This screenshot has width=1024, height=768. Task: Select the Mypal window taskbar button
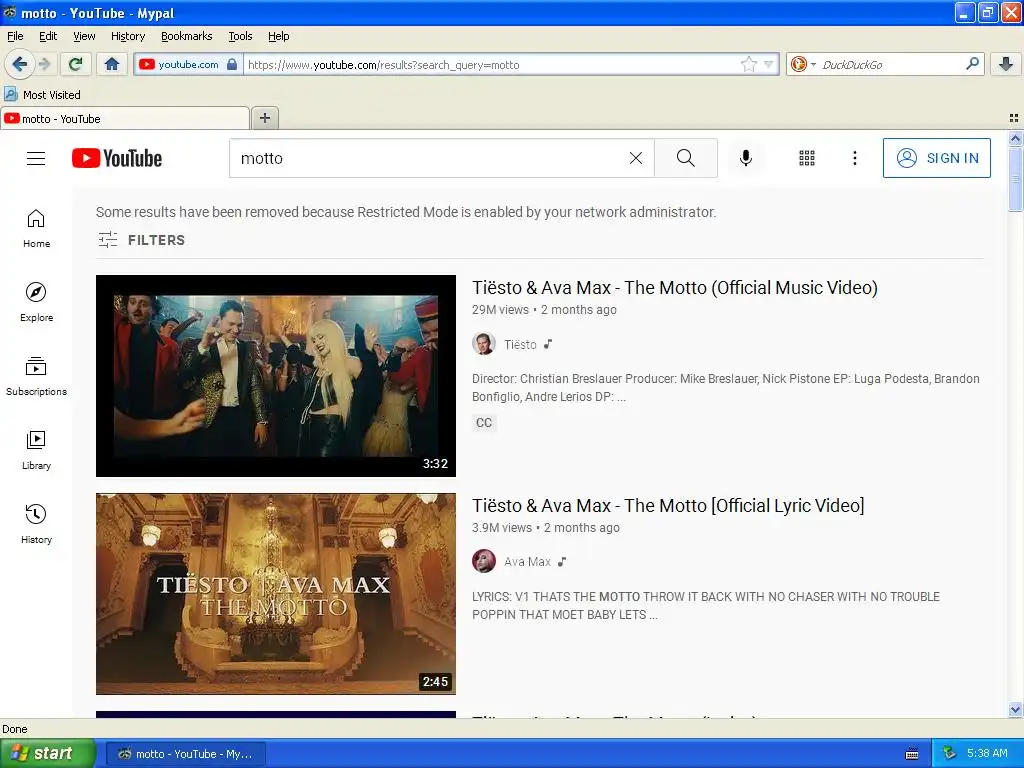click(x=185, y=754)
